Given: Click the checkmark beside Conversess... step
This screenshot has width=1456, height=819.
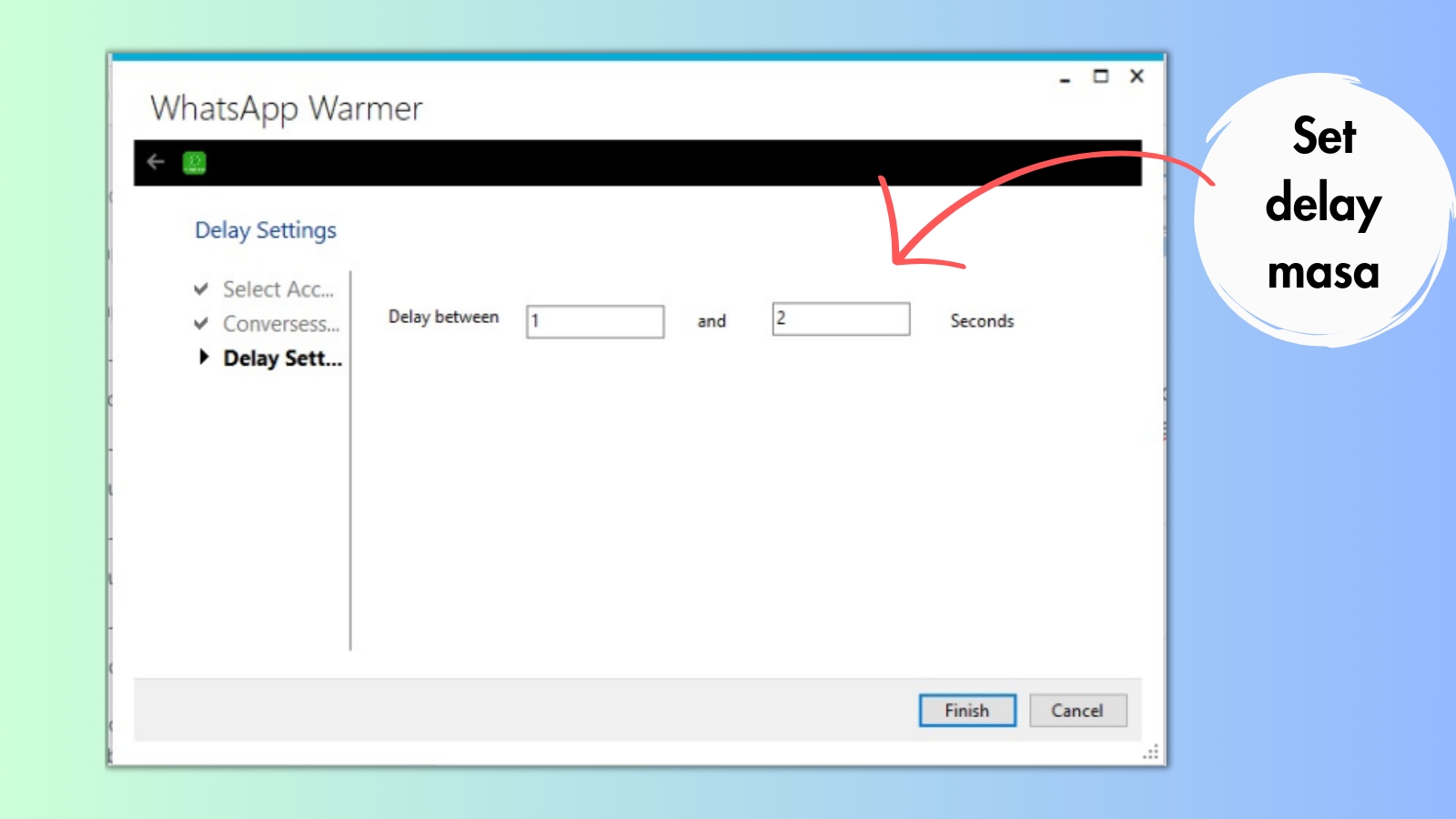Looking at the screenshot, I should [201, 324].
